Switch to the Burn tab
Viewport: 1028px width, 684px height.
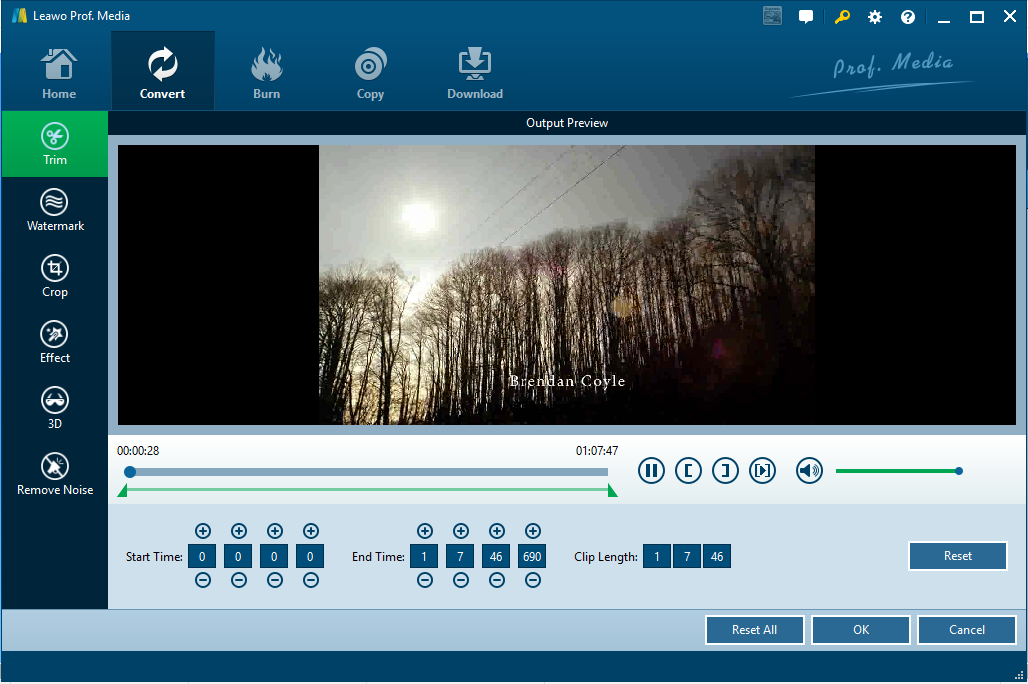pos(266,76)
